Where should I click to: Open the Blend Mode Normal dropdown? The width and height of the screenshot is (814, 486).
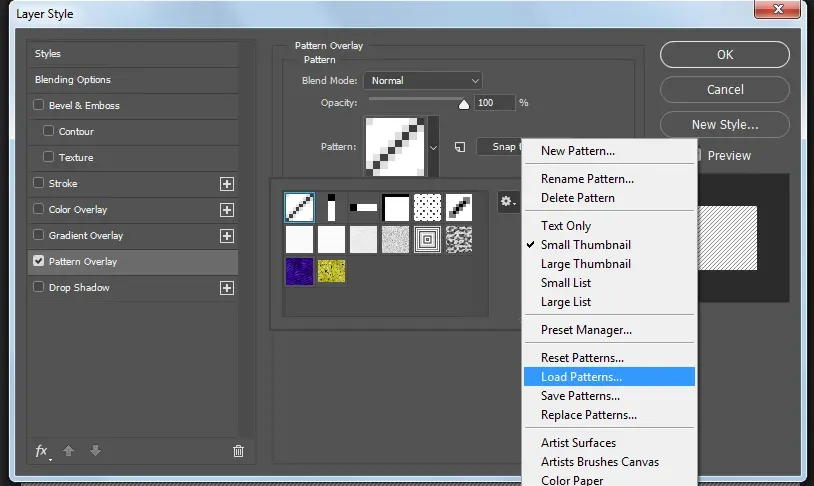(423, 80)
